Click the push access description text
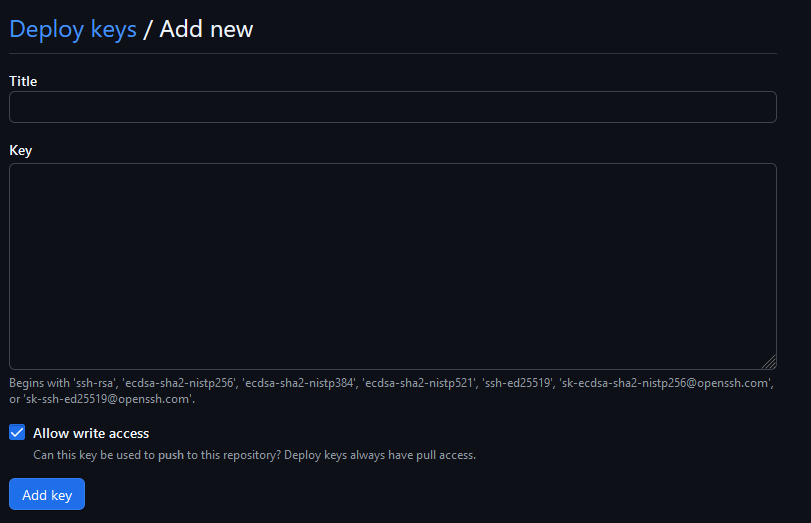 point(254,455)
